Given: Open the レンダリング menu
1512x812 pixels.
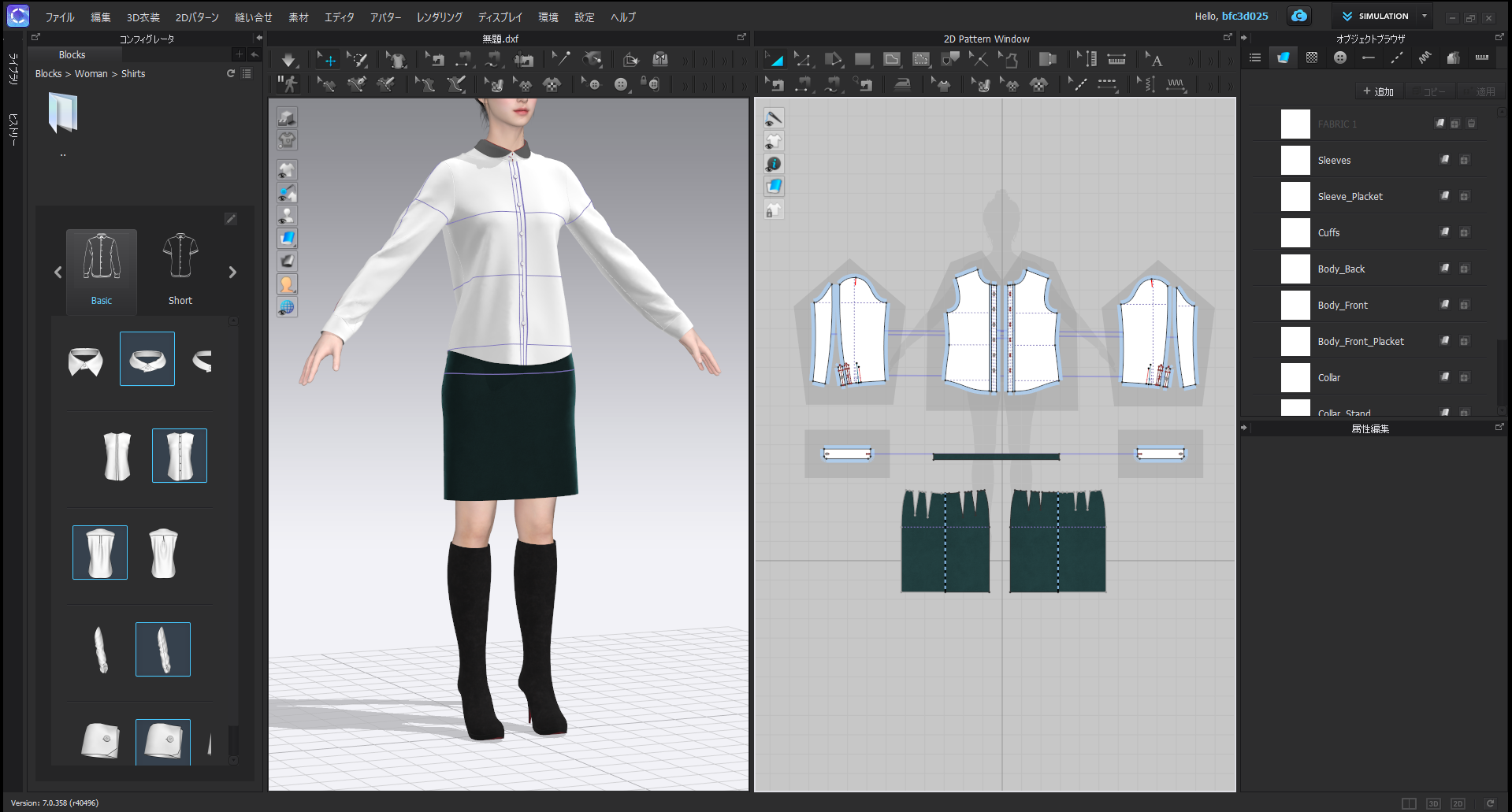Looking at the screenshot, I should (x=439, y=17).
